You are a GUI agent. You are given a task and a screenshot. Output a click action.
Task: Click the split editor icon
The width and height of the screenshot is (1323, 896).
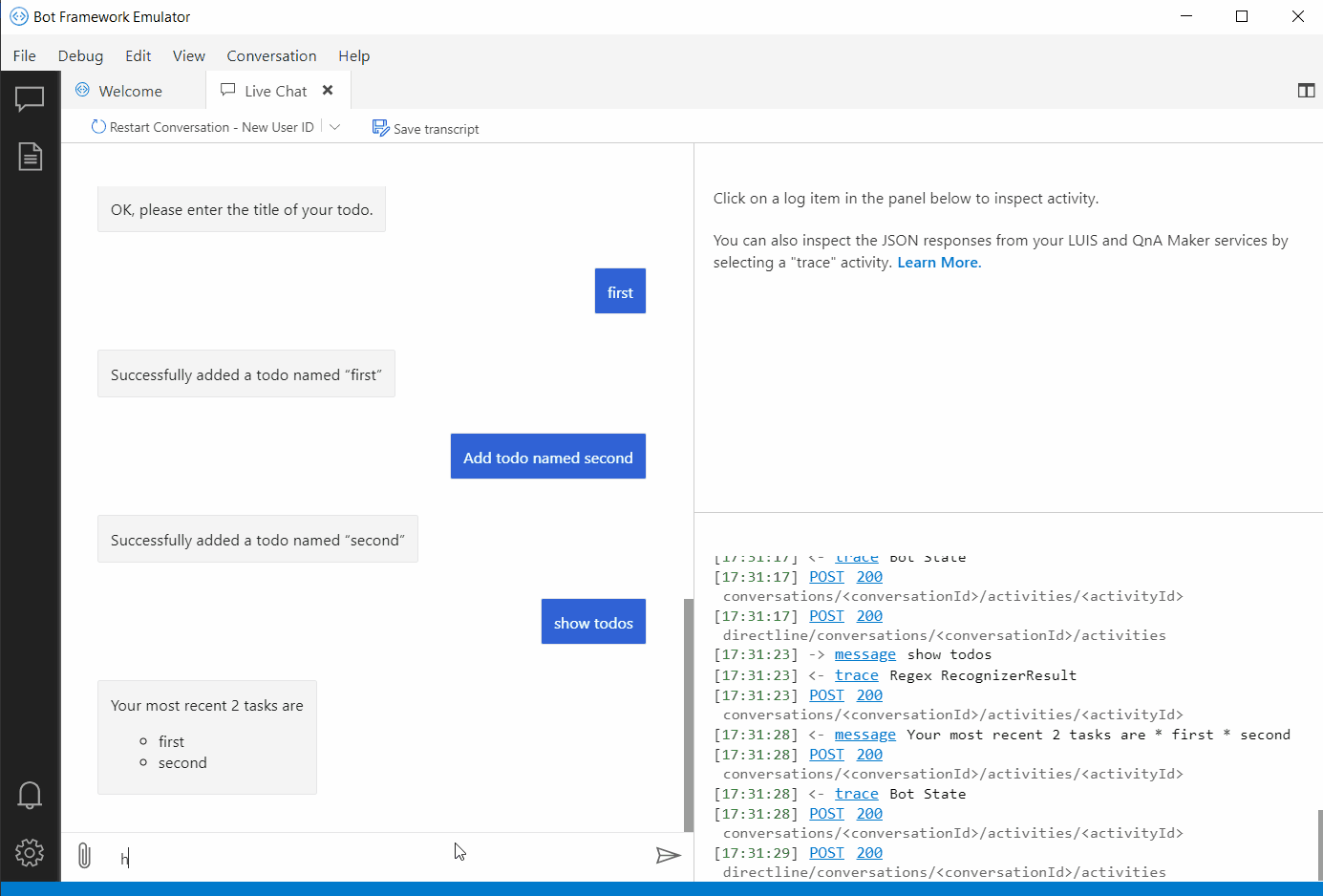pyautogui.click(x=1306, y=91)
